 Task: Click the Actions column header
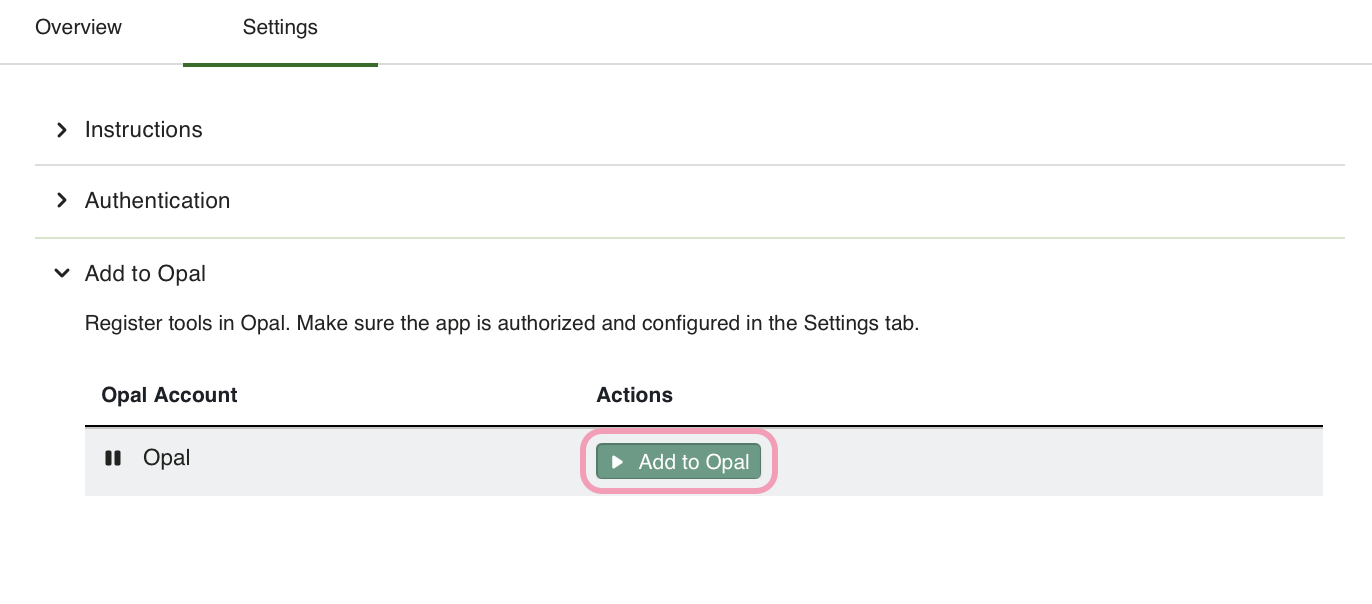click(x=634, y=395)
